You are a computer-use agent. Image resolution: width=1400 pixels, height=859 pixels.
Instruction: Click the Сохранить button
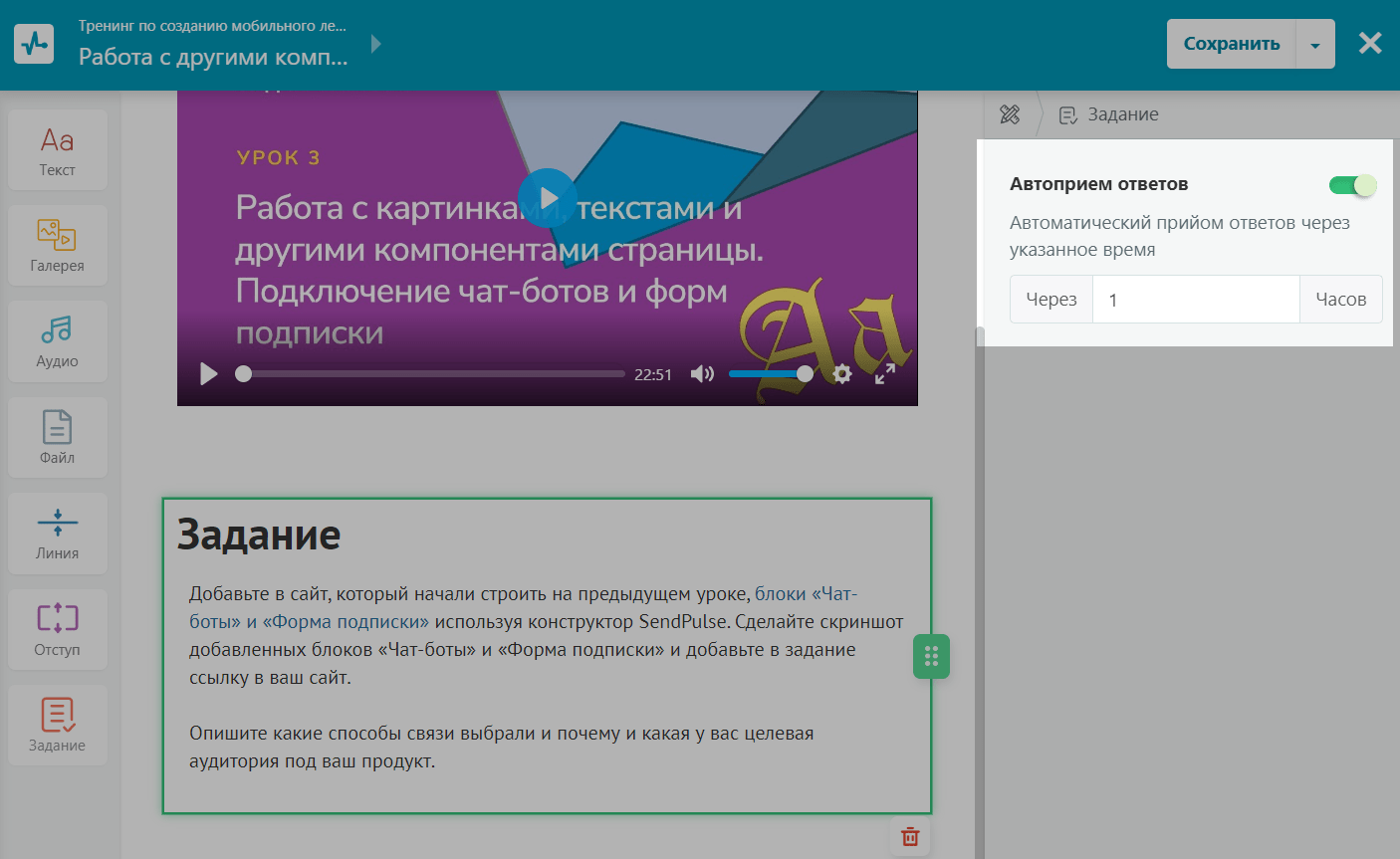tap(1231, 45)
